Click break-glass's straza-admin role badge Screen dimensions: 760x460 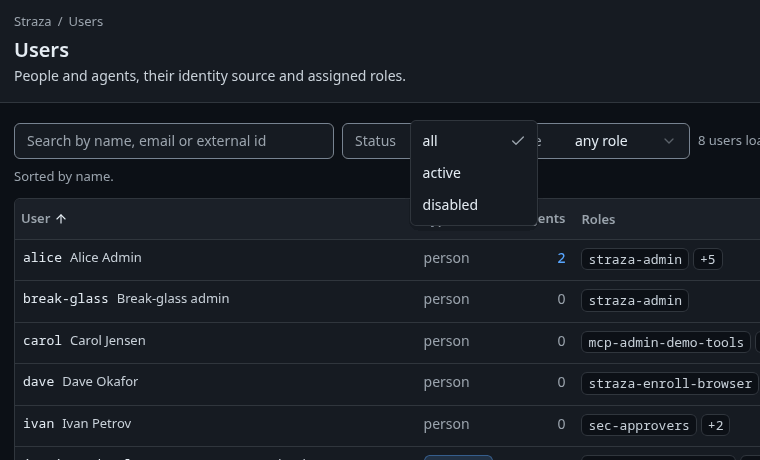pos(635,301)
